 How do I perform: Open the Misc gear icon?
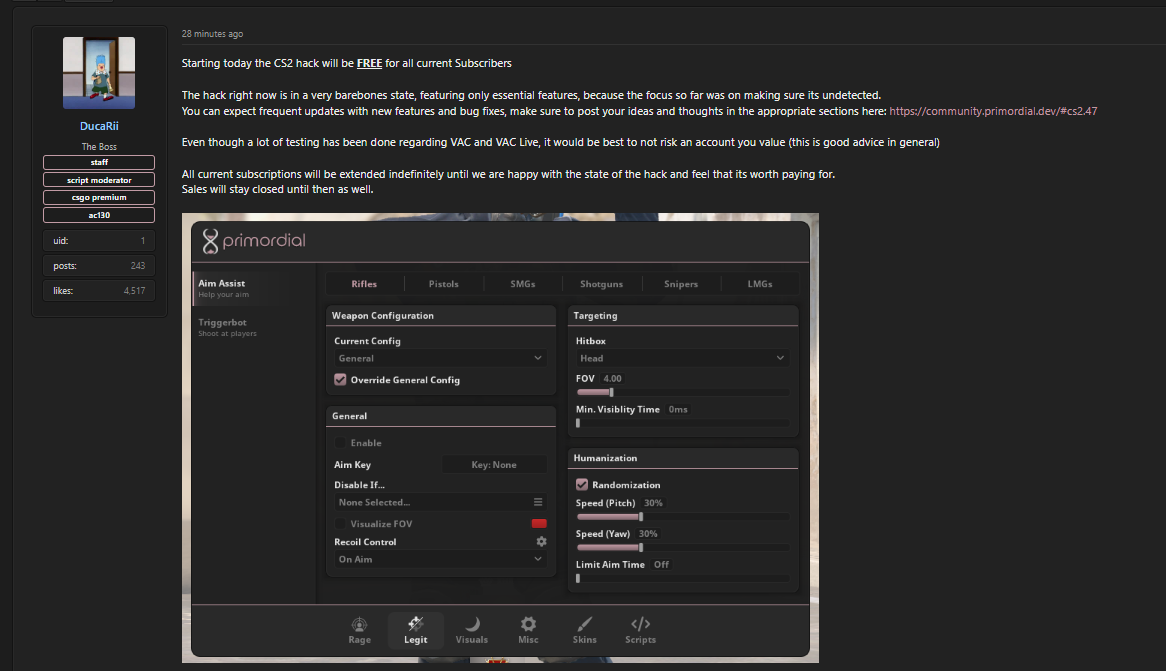click(528, 623)
